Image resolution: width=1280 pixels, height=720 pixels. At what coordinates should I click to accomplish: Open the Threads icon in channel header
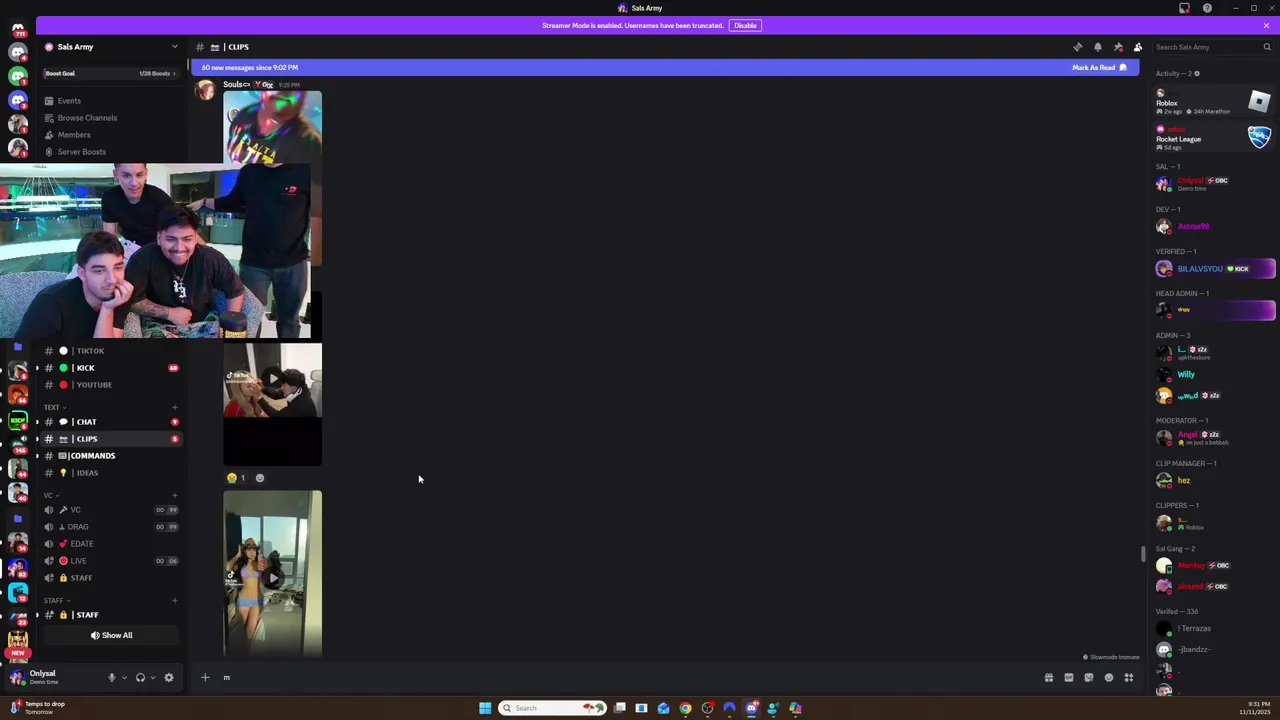(x=1077, y=47)
